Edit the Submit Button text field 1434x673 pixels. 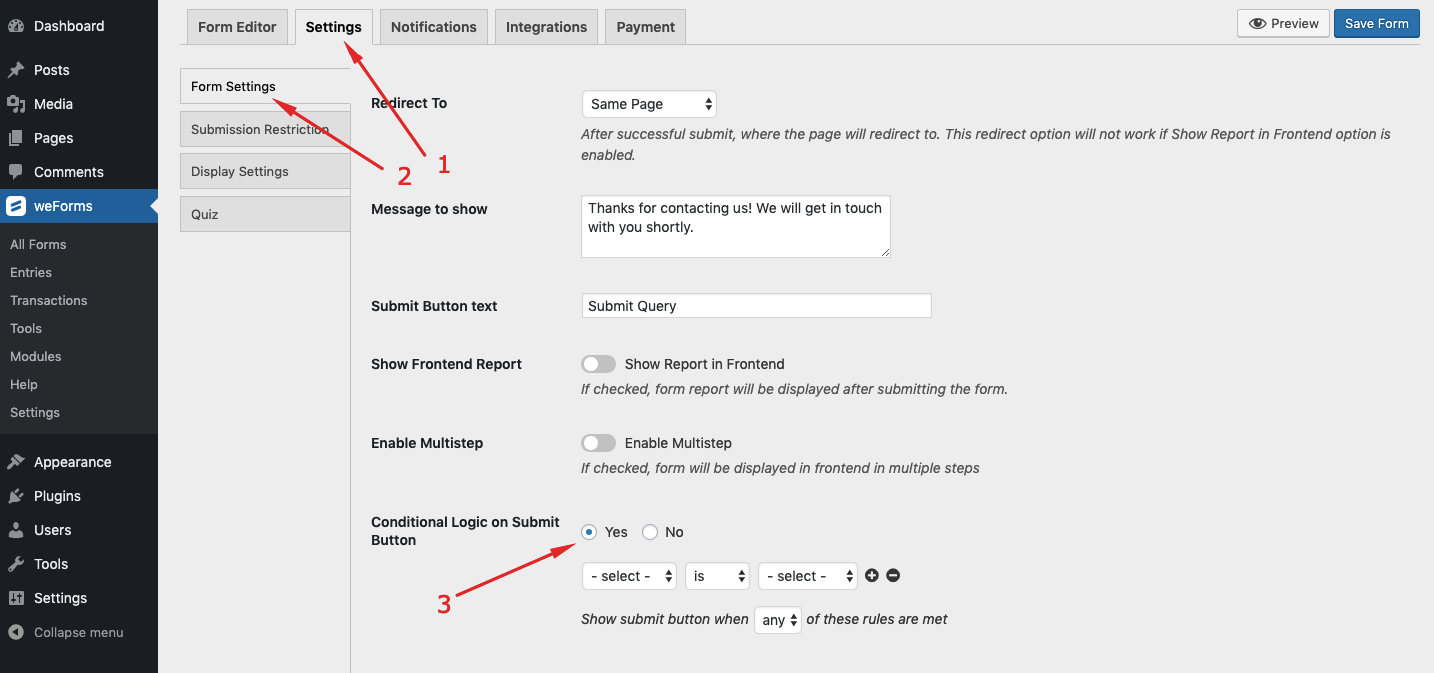756,305
